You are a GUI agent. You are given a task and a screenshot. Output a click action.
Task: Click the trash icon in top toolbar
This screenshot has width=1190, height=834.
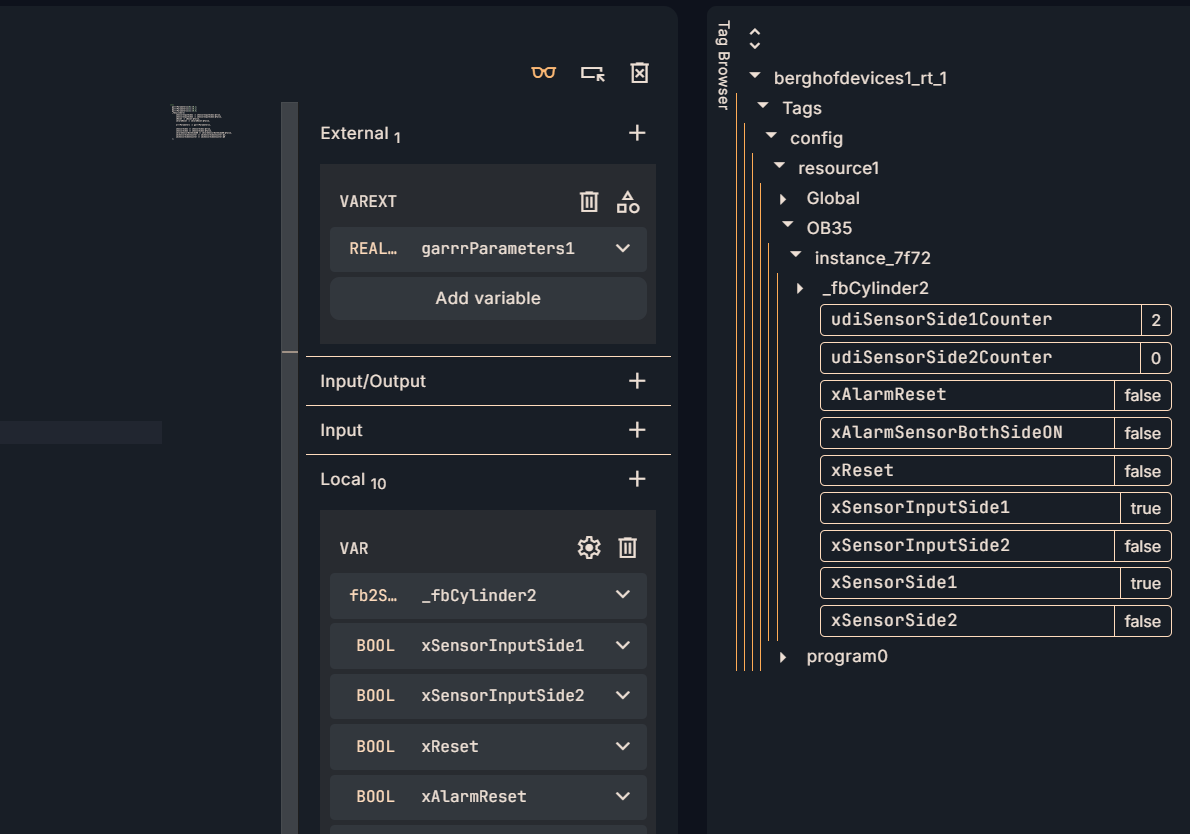tap(640, 73)
